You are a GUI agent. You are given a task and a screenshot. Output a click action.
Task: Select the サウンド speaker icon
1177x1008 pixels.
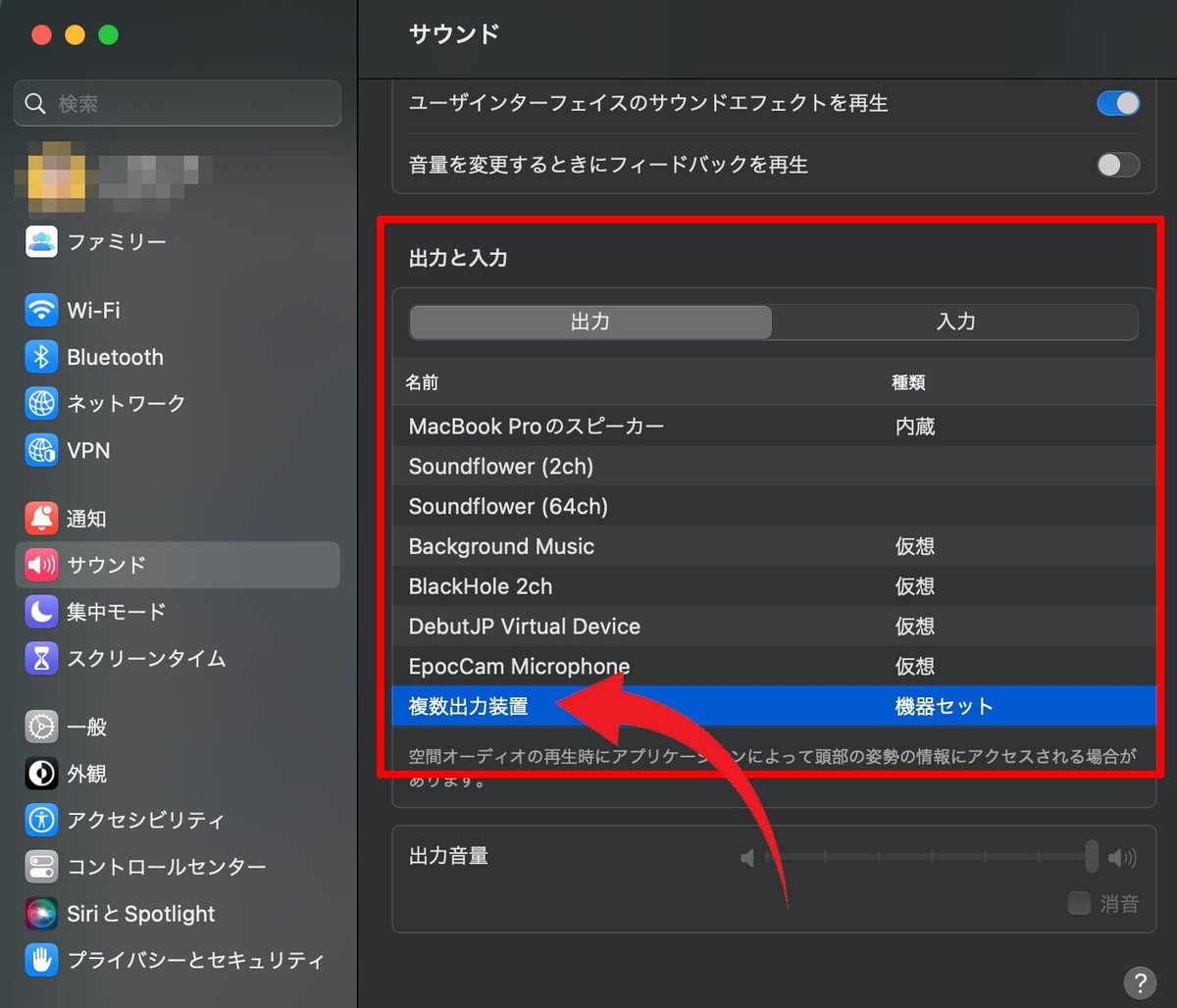tap(41, 565)
